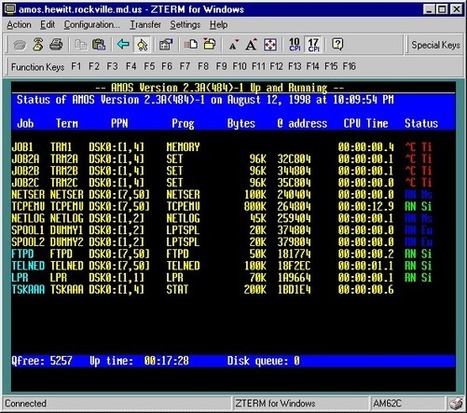Click the larger font A icon
Viewport: 467px width, 413px height.
[x=251, y=44]
